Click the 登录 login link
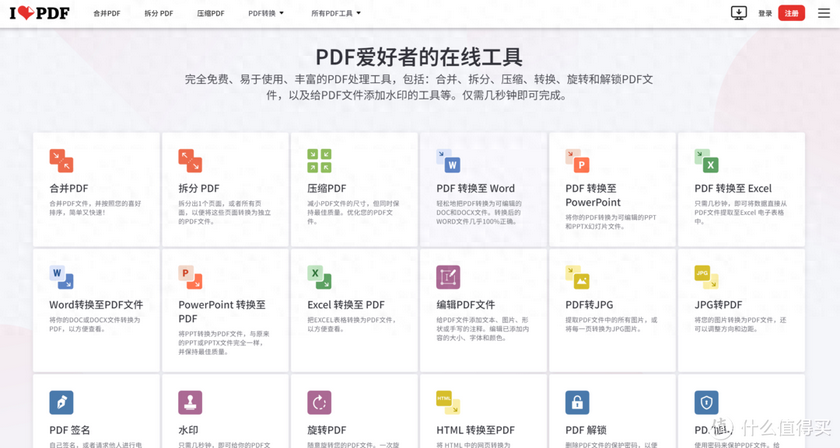 (x=765, y=13)
